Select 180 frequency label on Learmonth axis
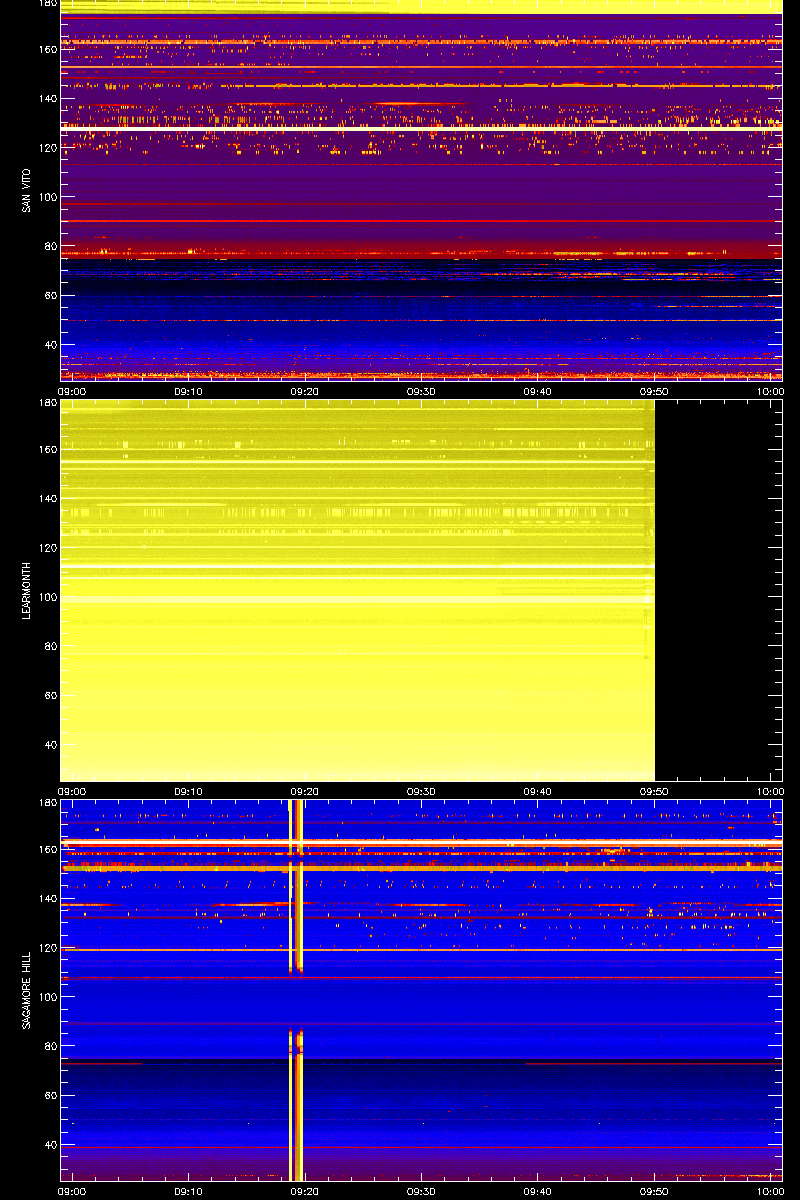 [x=47, y=403]
